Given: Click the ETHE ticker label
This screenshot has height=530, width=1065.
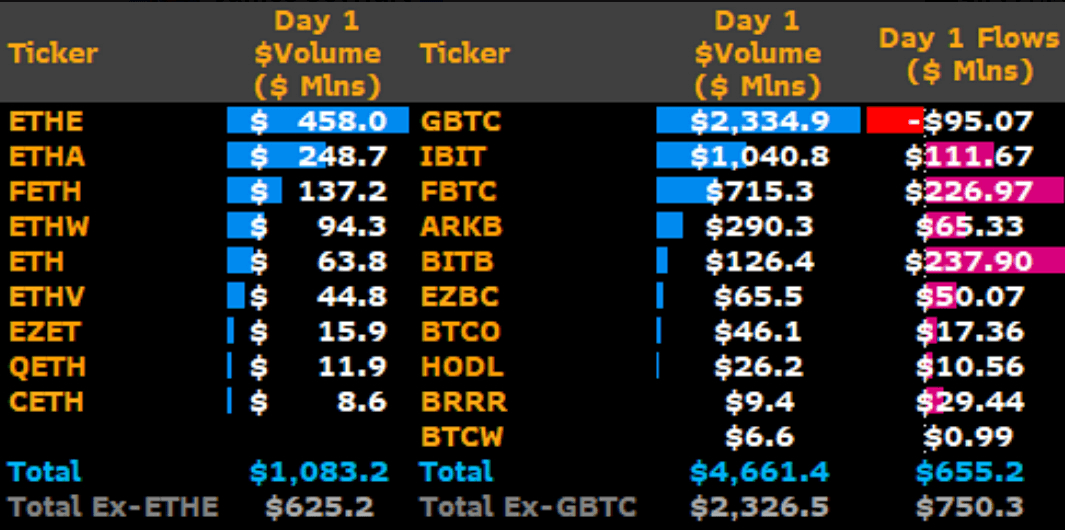Looking at the screenshot, I should [x=46, y=122].
